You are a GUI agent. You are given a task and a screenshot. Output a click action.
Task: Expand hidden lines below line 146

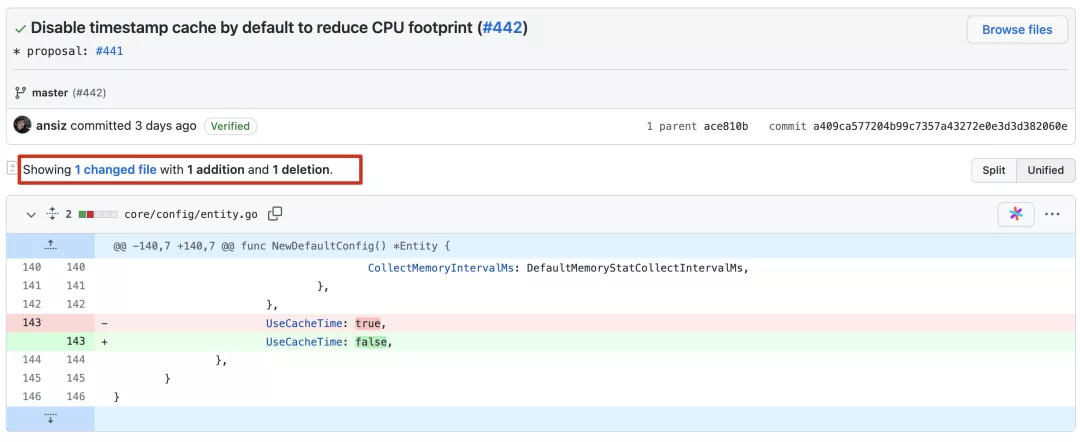[x=50, y=419]
